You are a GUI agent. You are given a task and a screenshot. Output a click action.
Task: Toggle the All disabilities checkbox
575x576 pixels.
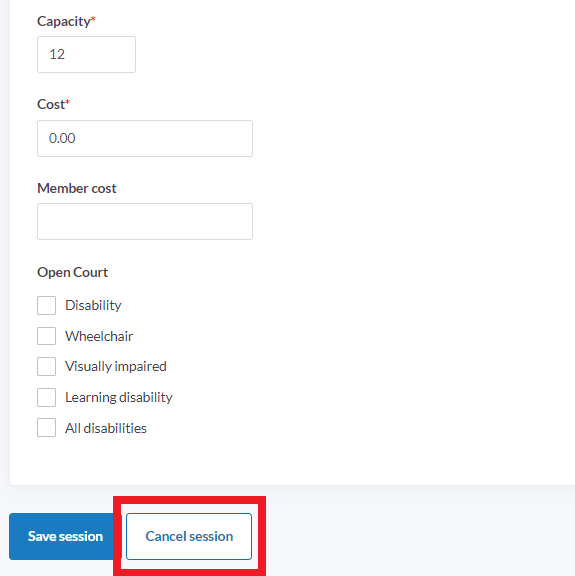pos(46,428)
